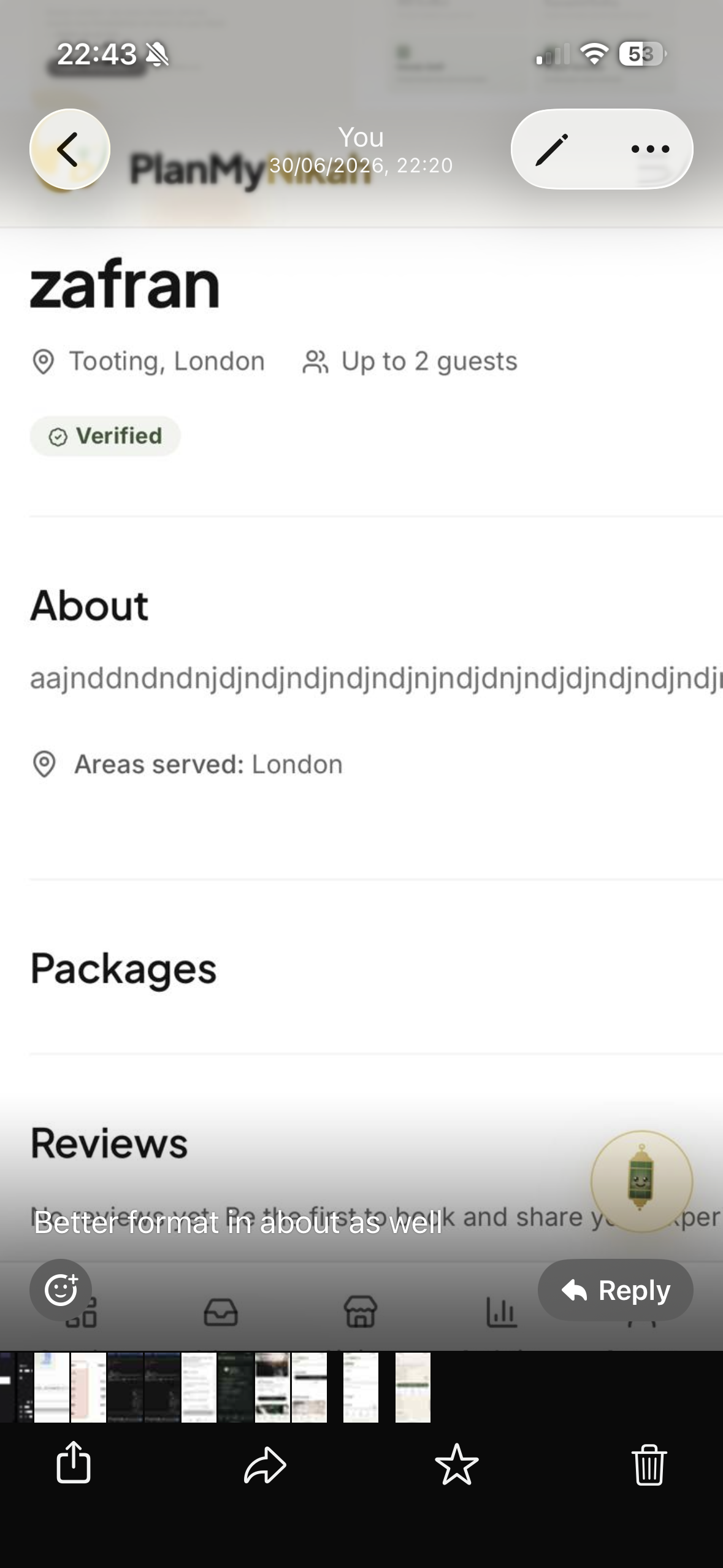The width and height of the screenshot is (723, 1568).
Task: Tap the Reply button
Action: [x=615, y=1289]
